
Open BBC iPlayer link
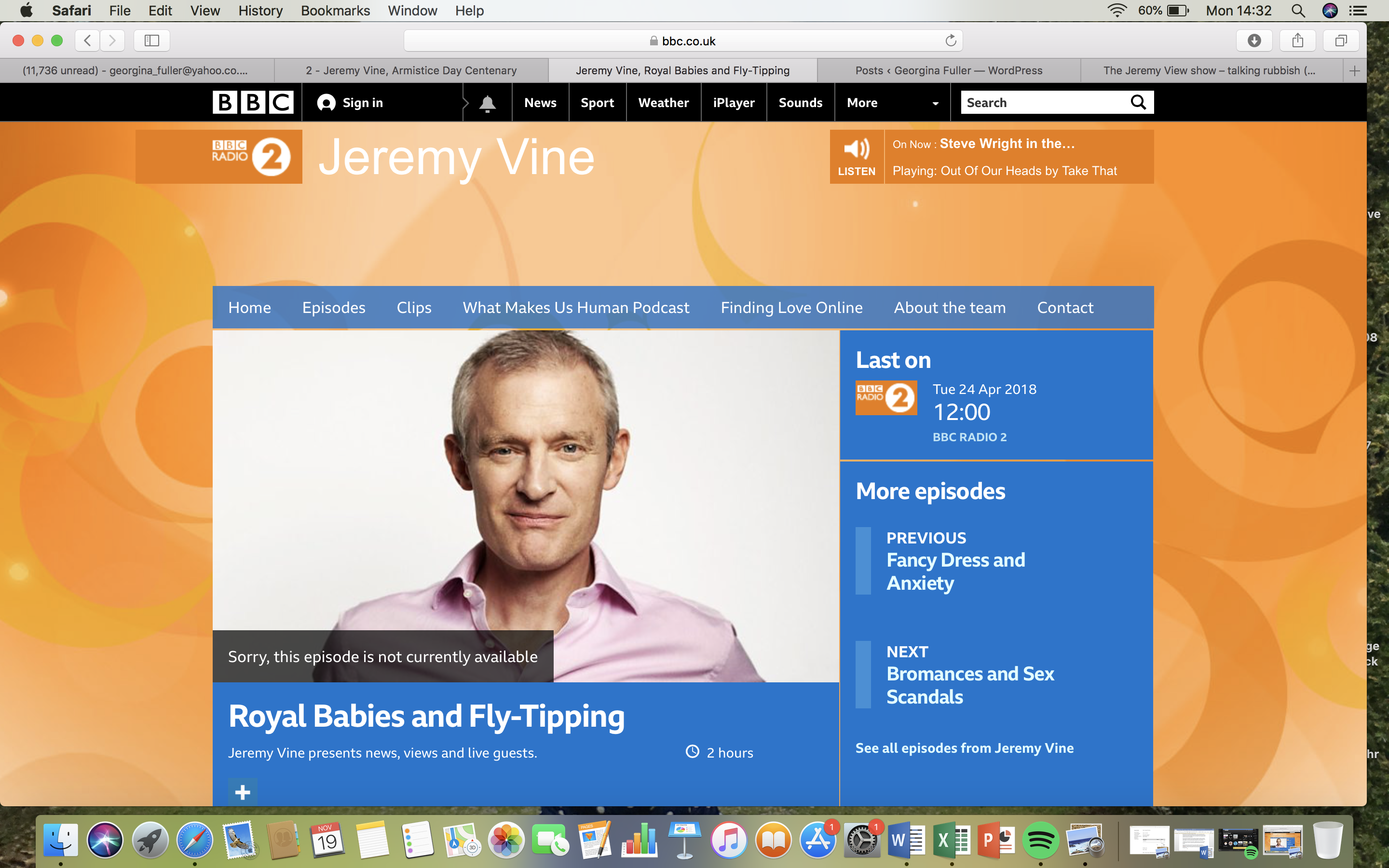point(734,103)
